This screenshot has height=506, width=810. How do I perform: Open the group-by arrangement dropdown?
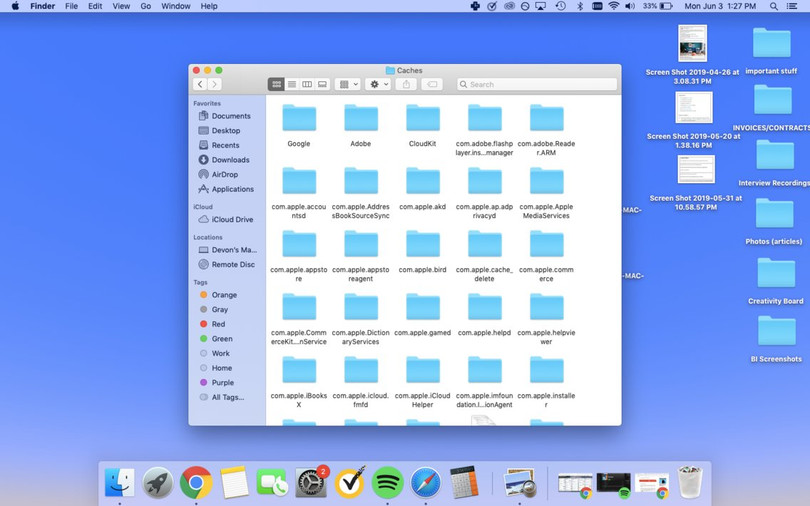348,85
